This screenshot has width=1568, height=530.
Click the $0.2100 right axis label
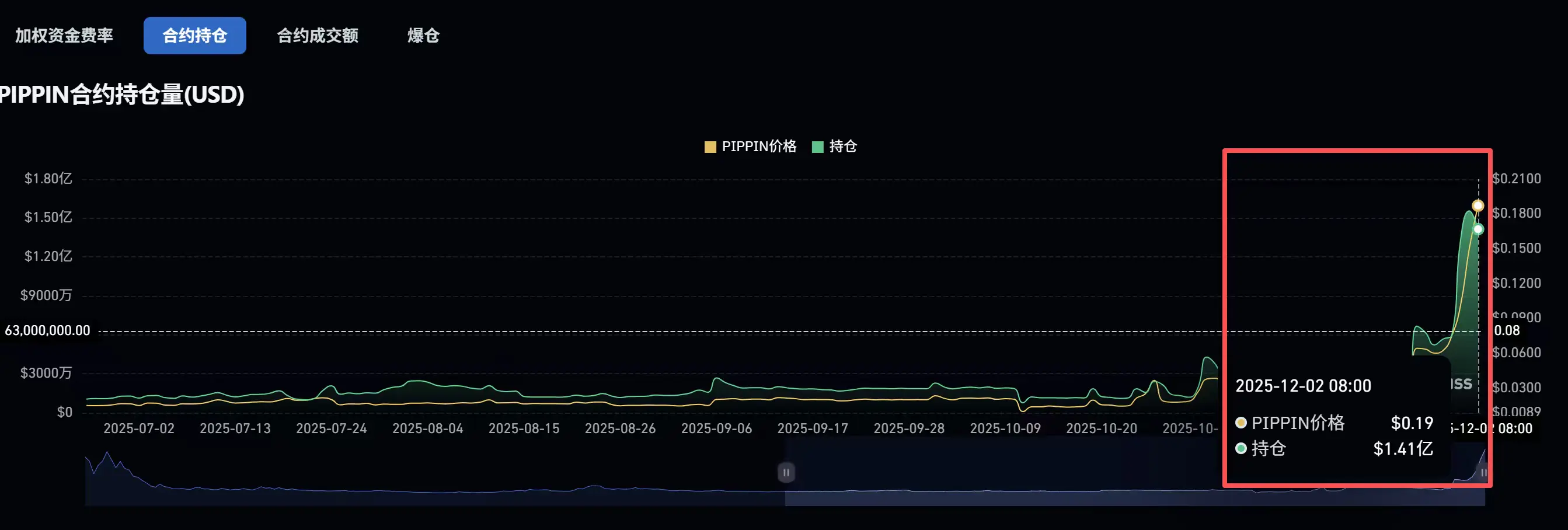[1516, 178]
